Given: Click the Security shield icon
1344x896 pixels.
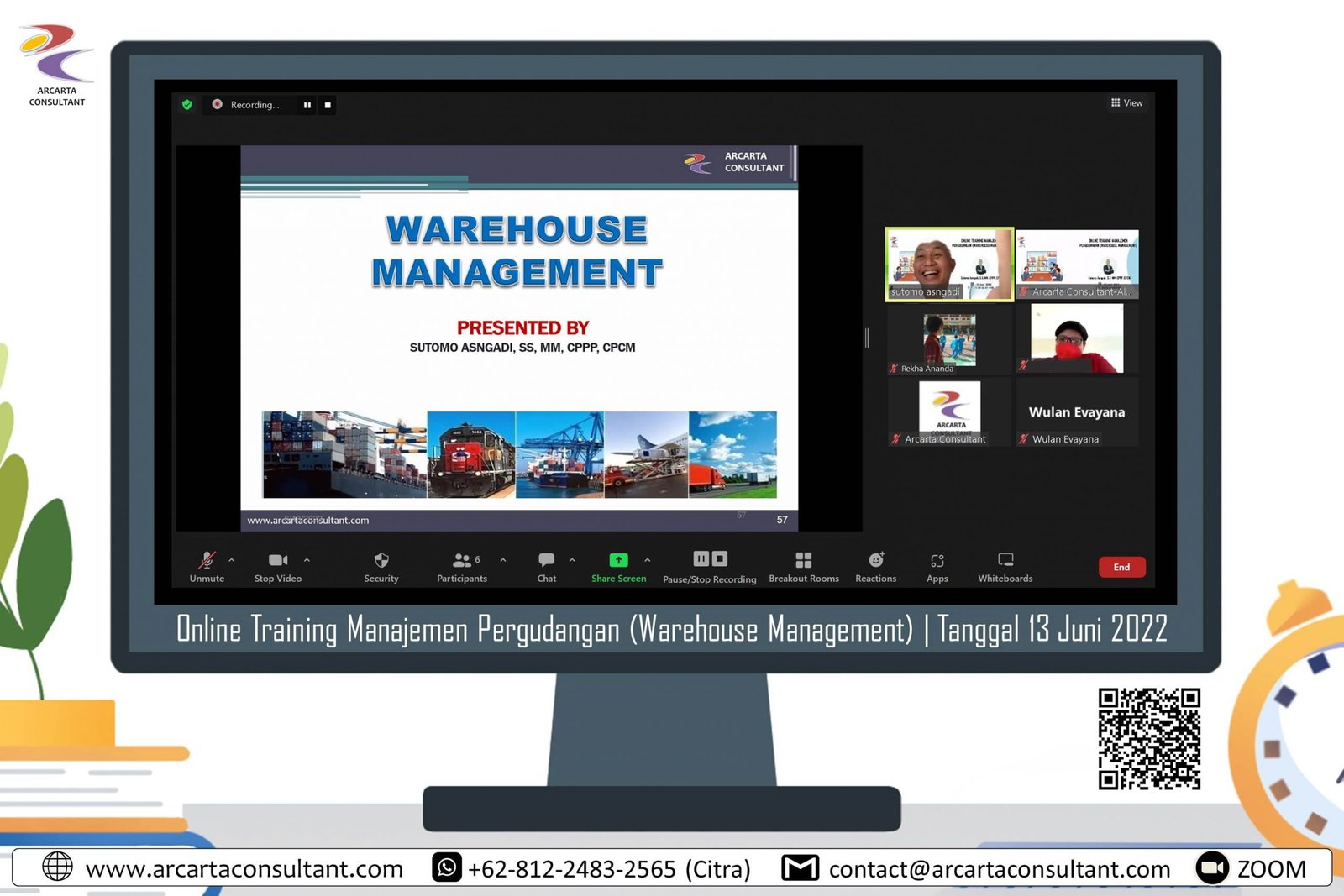Looking at the screenshot, I should click(381, 561).
